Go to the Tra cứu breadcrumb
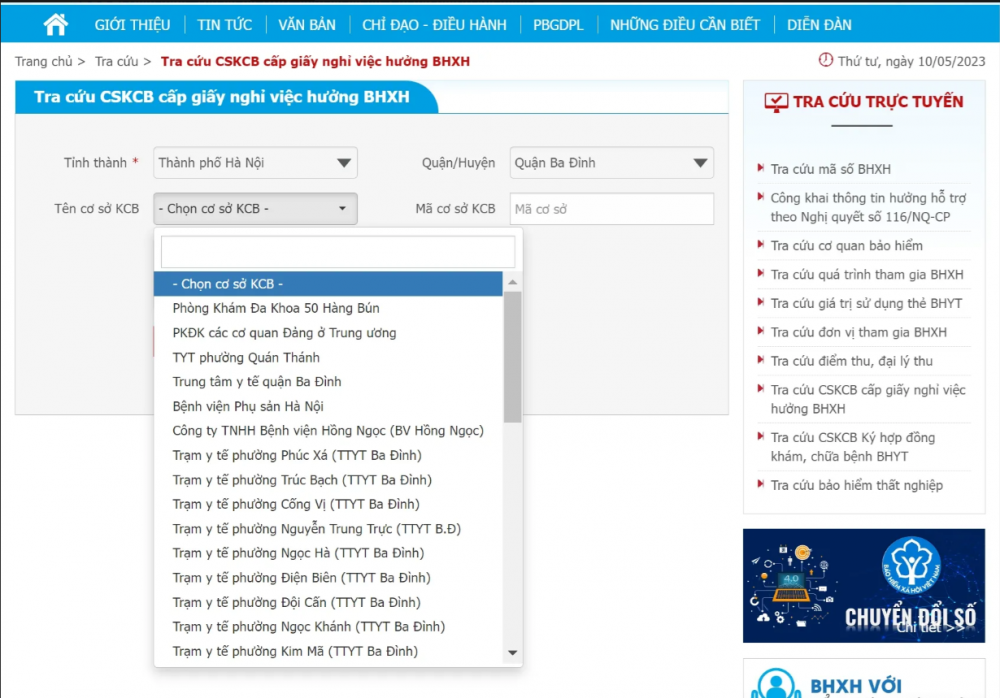Image resolution: width=1000 pixels, height=698 pixels. (x=116, y=61)
